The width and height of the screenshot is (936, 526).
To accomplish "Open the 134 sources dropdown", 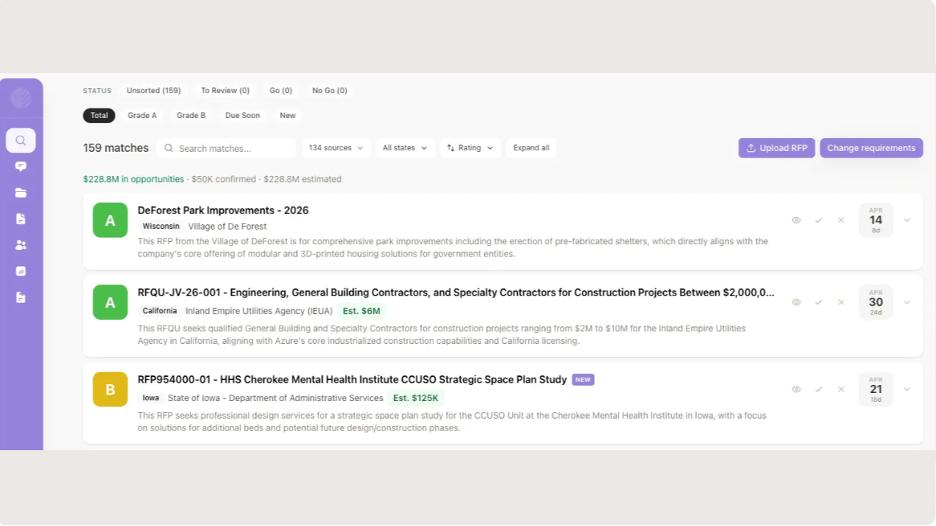I will tap(335, 148).
